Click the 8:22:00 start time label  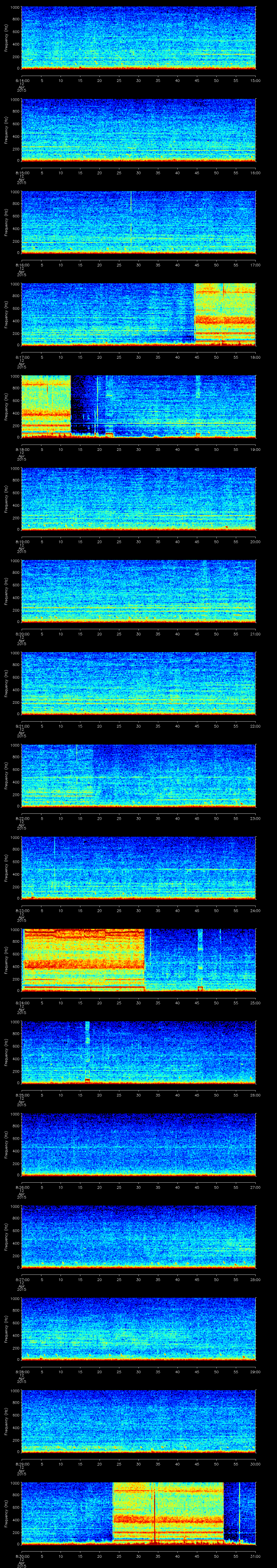coord(22,819)
